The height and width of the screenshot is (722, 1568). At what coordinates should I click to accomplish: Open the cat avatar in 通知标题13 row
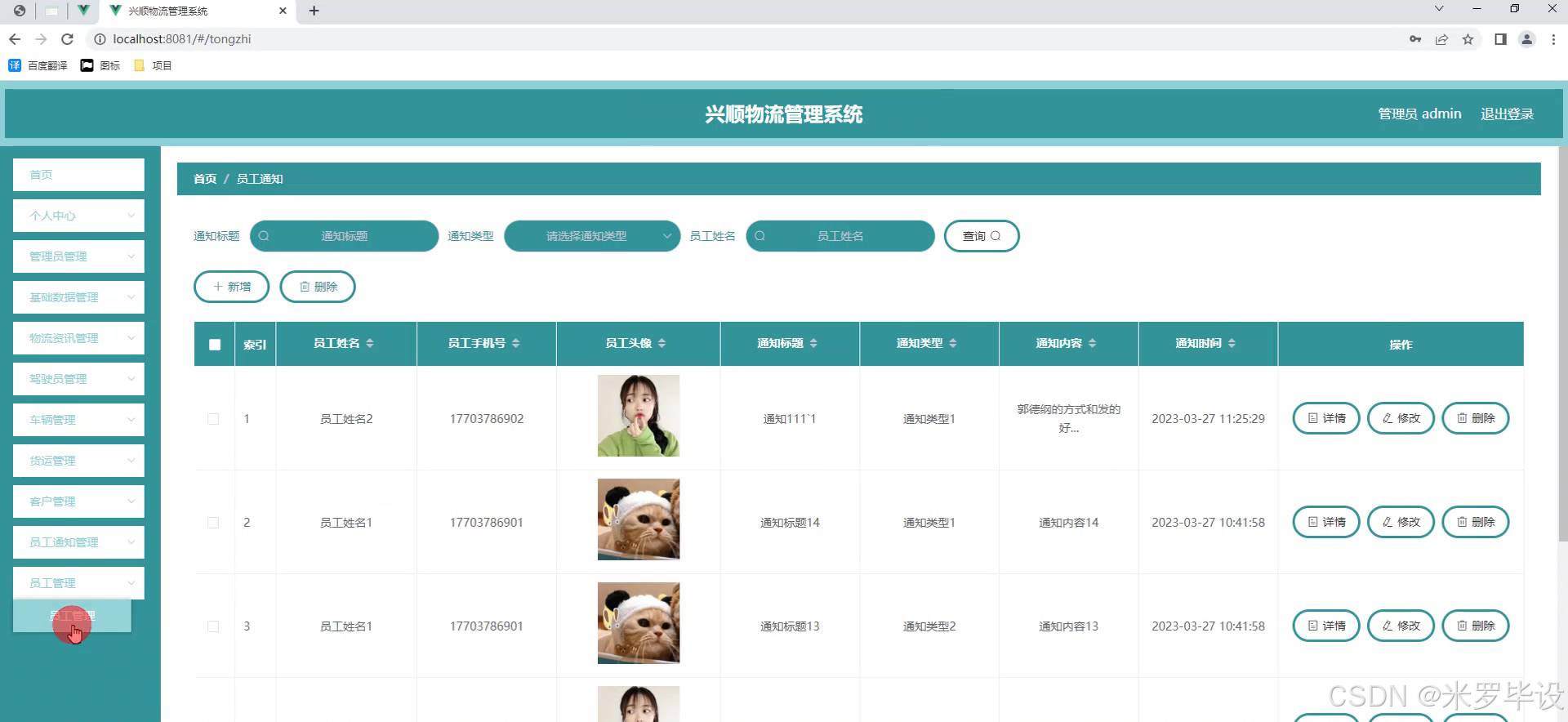[639, 623]
